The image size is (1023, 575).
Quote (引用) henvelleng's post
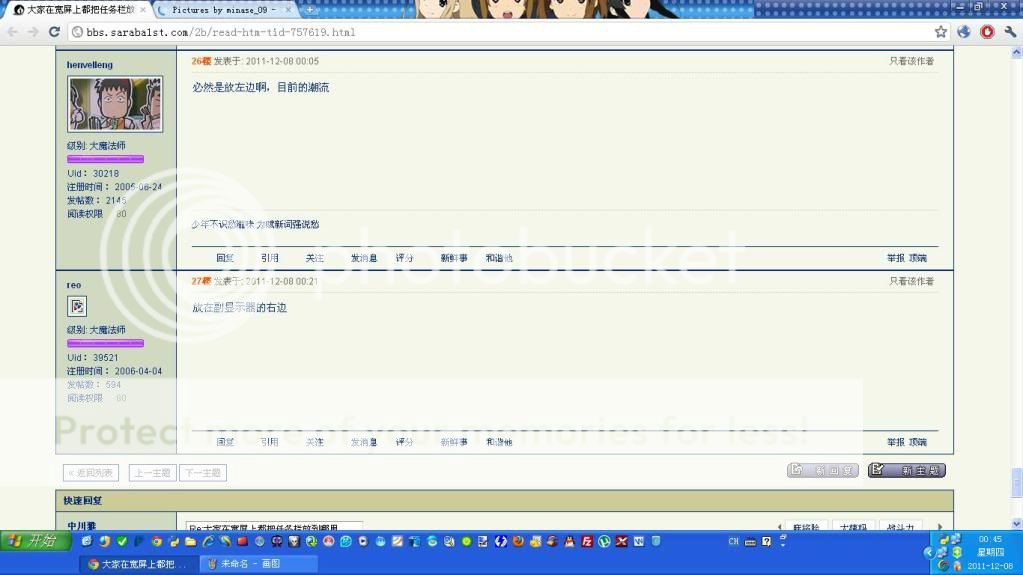(x=269, y=258)
